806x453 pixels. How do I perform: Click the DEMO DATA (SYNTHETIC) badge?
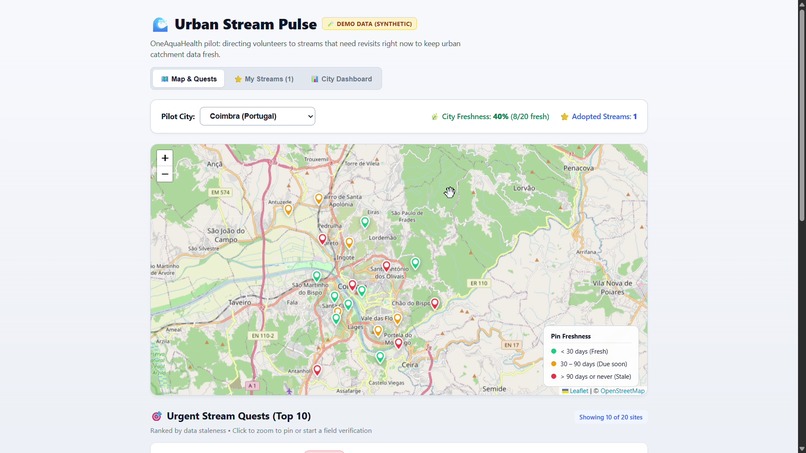pyautogui.click(x=370, y=24)
